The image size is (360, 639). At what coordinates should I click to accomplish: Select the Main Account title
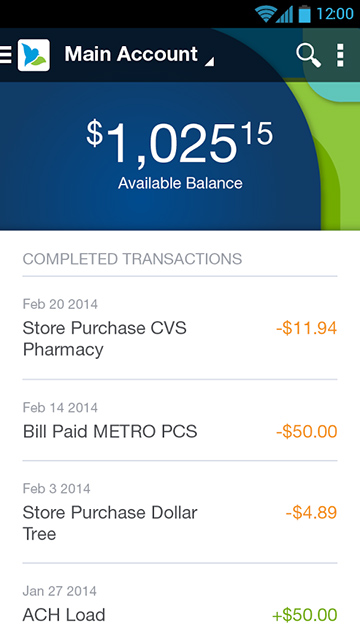[x=131, y=54]
